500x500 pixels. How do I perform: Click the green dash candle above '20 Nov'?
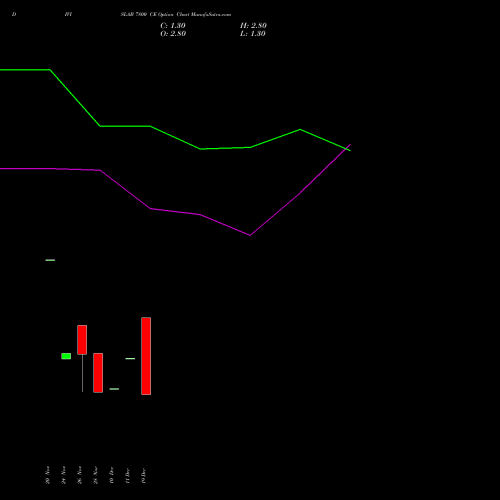[x=50, y=260]
